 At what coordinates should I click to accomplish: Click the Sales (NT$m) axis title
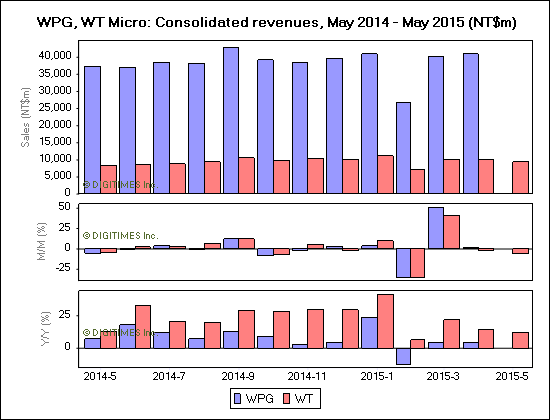click(x=26, y=117)
